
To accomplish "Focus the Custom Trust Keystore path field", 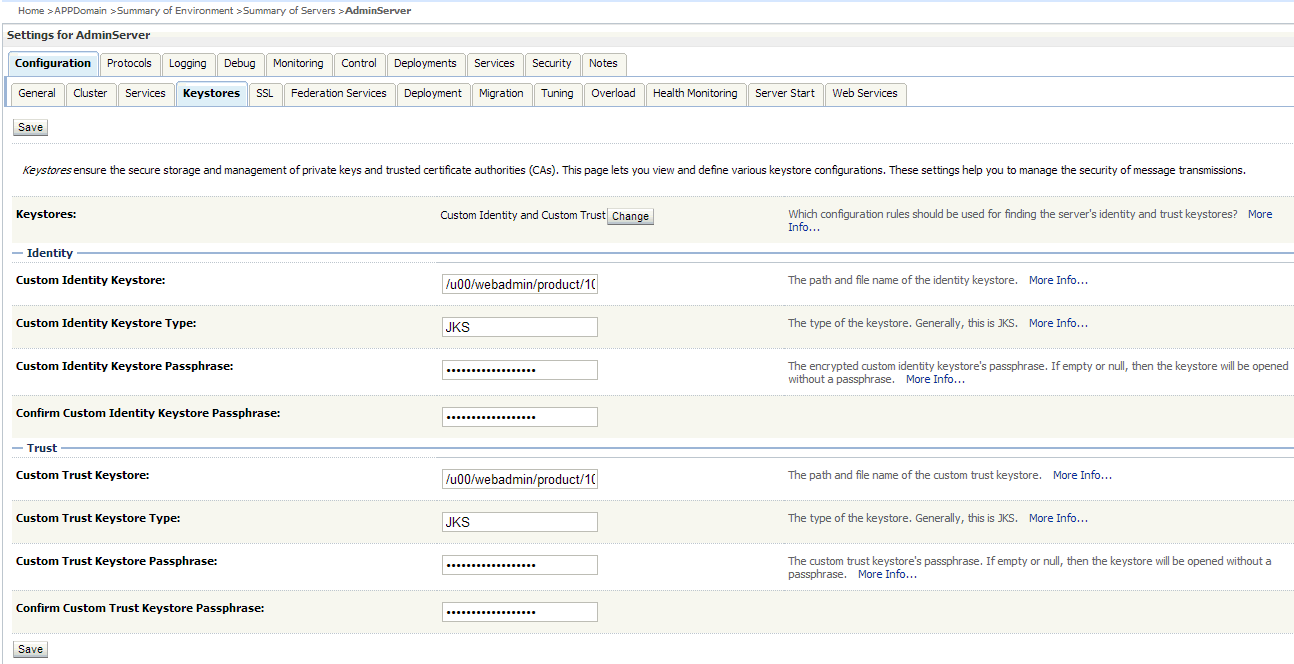I will pyautogui.click(x=520, y=479).
